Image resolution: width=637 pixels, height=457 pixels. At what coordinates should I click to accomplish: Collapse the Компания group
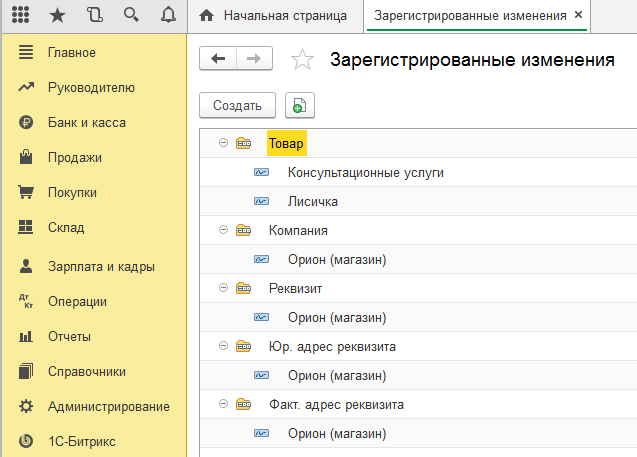[223, 230]
